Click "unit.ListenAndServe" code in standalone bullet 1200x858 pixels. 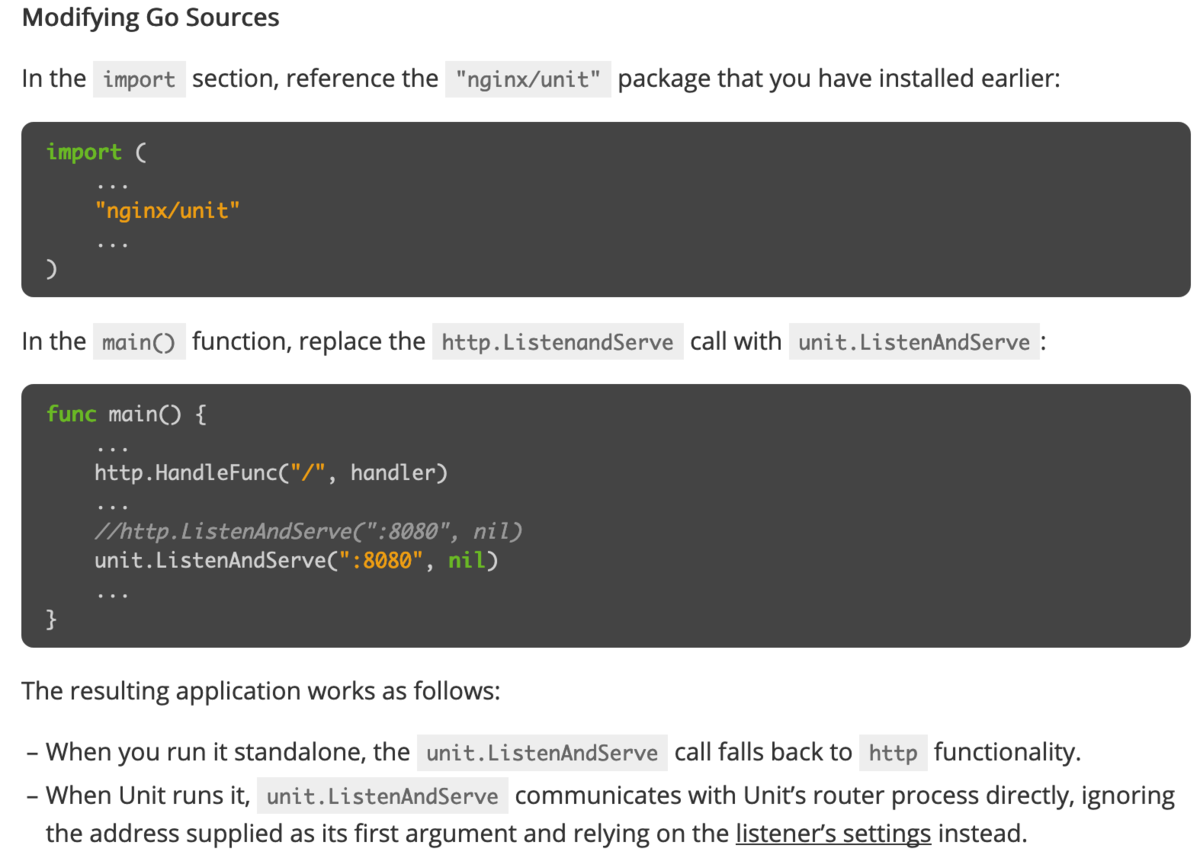[542, 753]
